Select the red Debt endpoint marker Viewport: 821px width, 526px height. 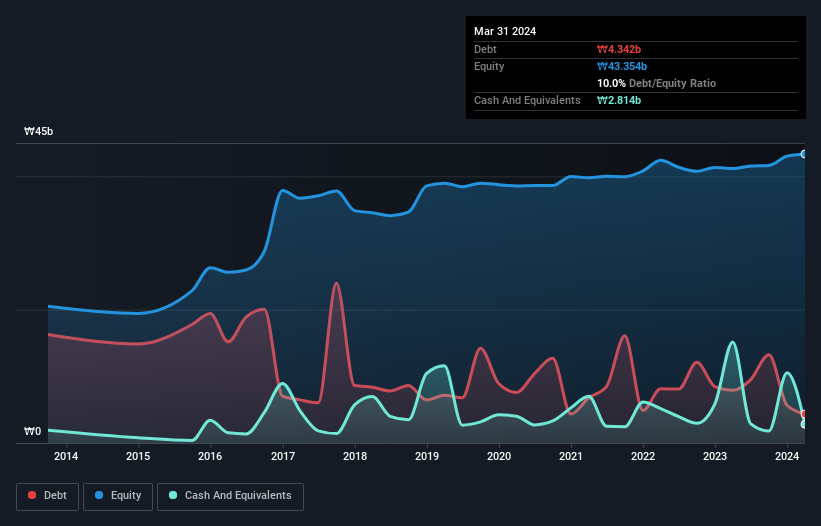[x=804, y=414]
